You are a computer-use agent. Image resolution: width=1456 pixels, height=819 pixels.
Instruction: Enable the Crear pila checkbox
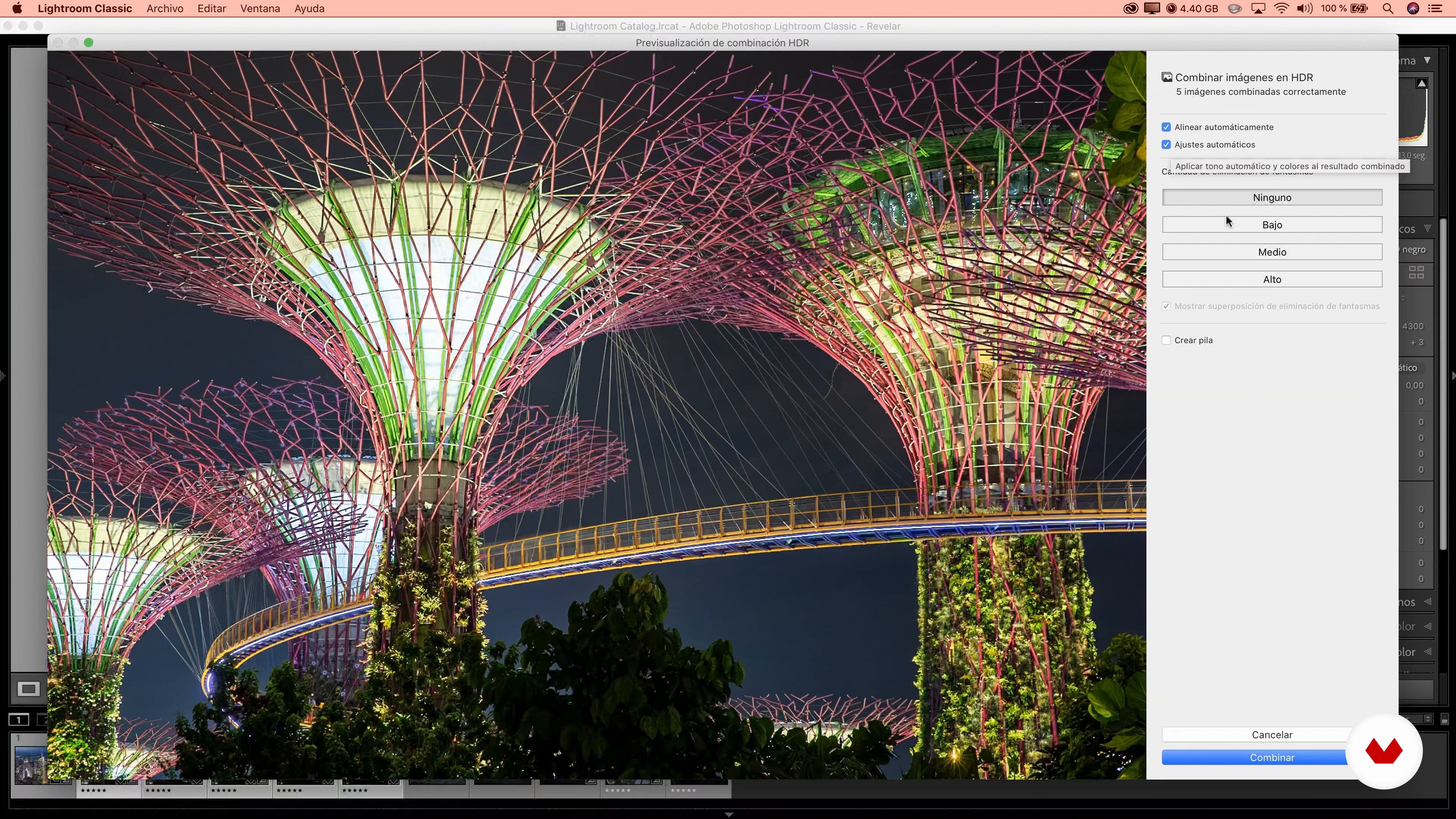click(1166, 340)
